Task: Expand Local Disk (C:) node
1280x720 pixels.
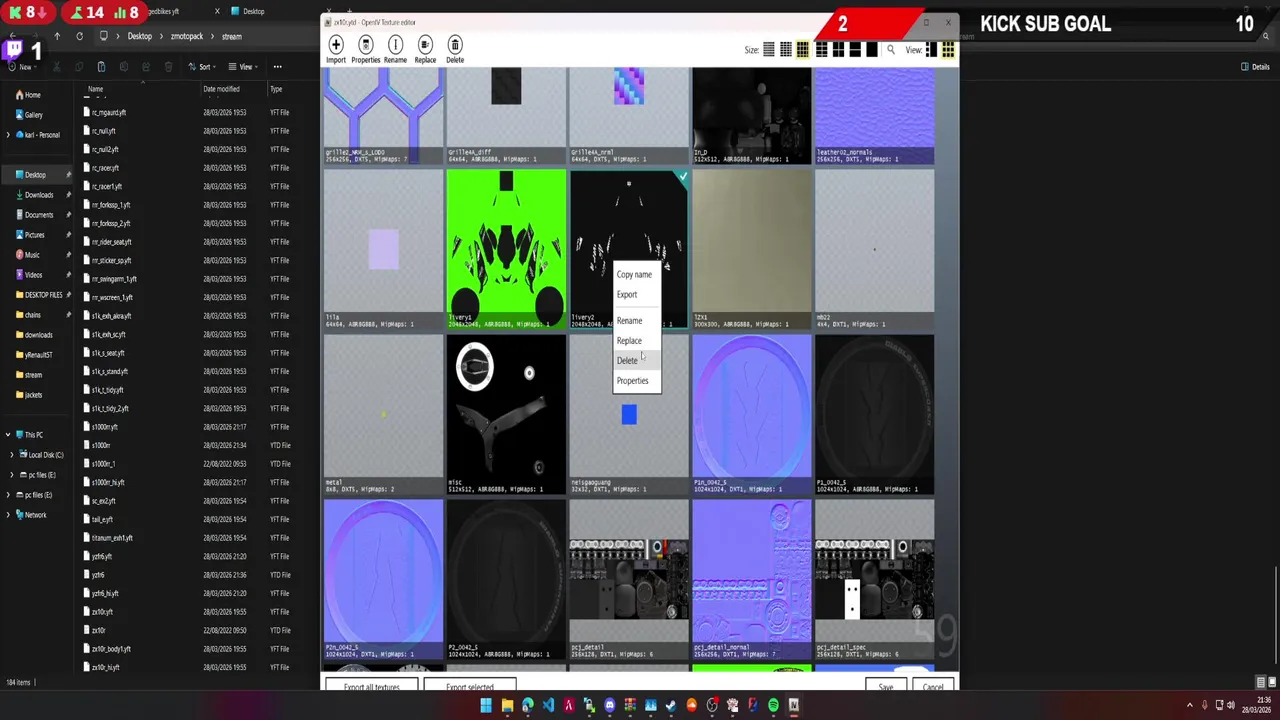Action: click(x=12, y=455)
